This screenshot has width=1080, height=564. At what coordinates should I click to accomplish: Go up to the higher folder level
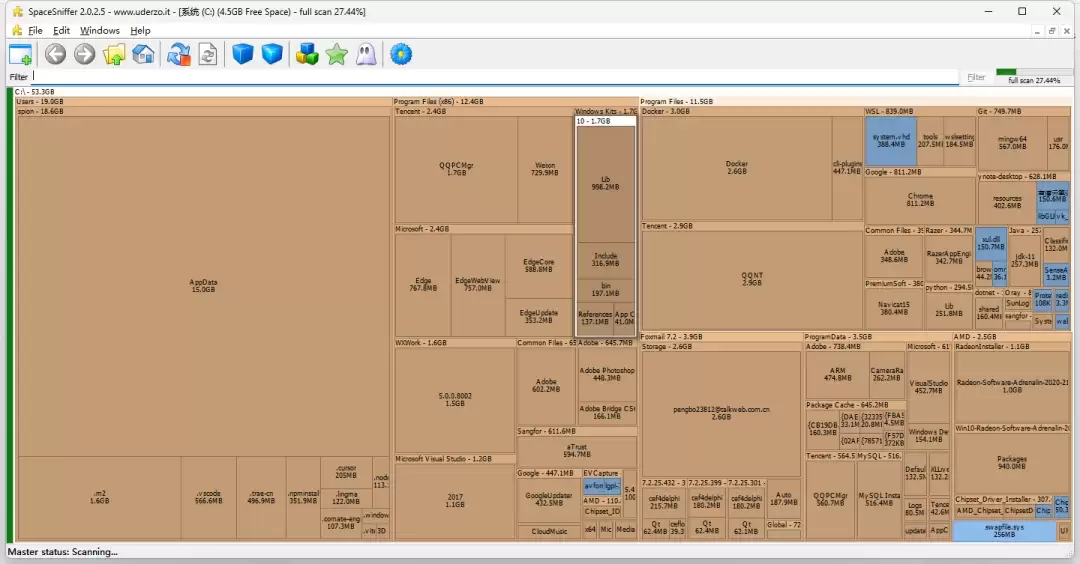(114, 54)
